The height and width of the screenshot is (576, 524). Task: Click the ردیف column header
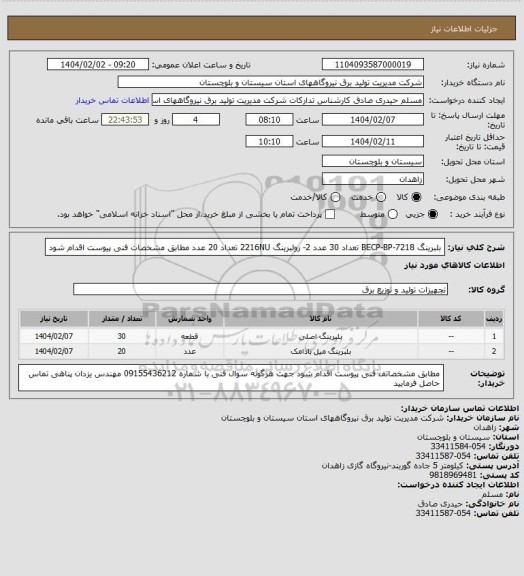tap(494, 319)
